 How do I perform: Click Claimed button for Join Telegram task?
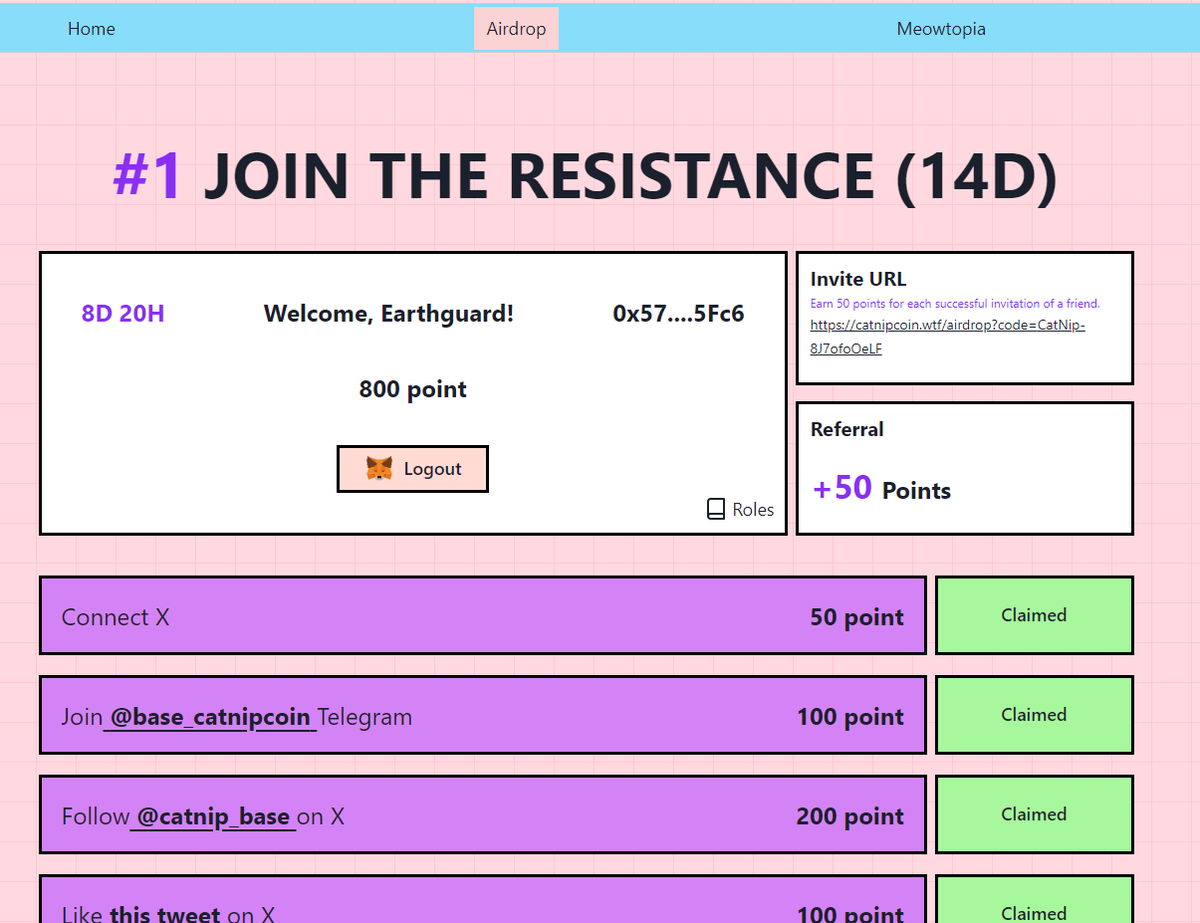point(1034,715)
